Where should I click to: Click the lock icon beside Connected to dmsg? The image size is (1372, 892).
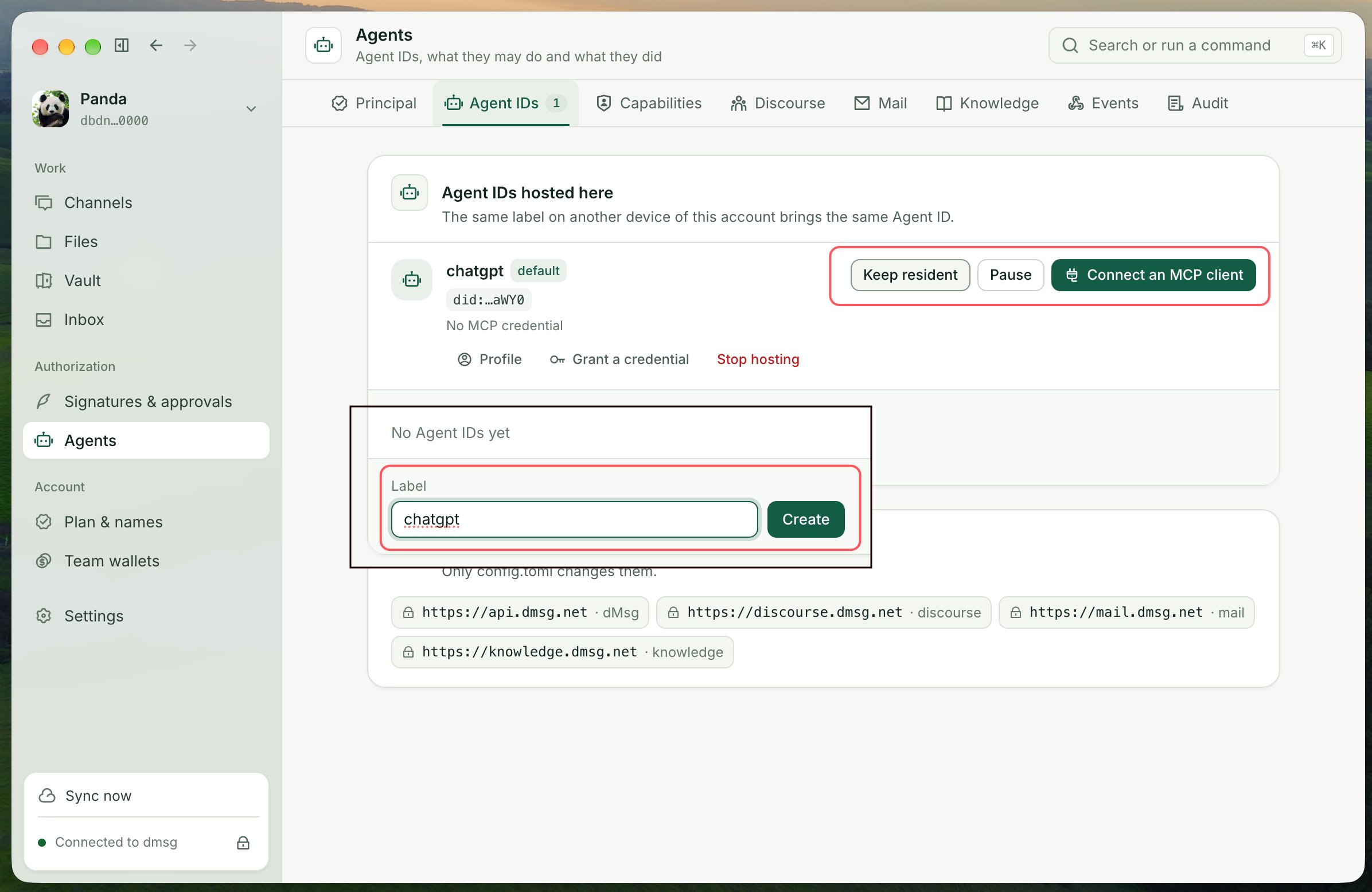243,843
